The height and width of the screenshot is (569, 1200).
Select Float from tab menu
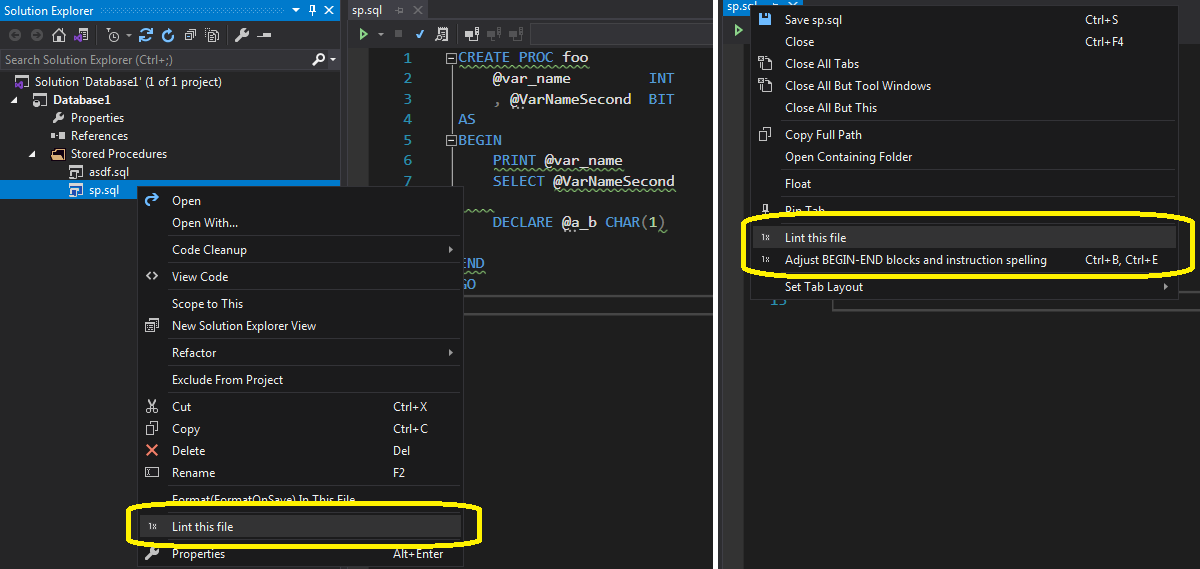(x=963, y=184)
